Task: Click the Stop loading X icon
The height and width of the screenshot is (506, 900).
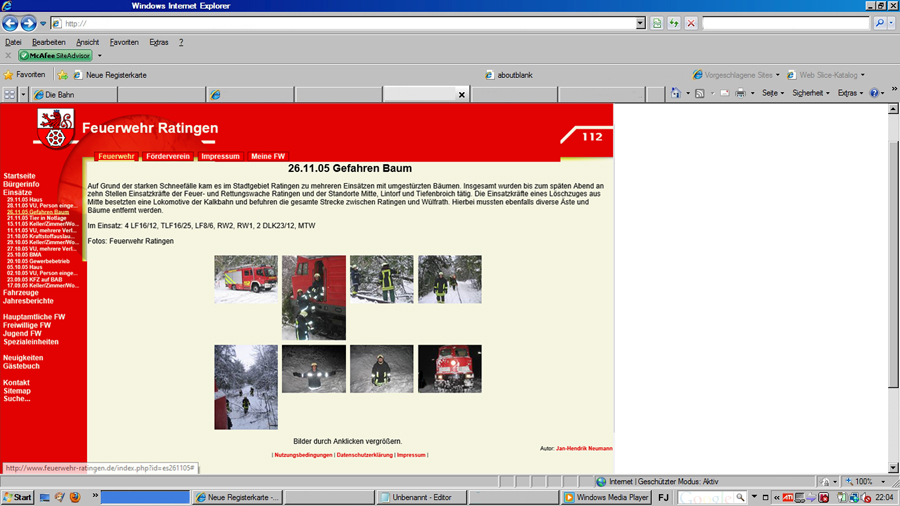Action: point(691,23)
